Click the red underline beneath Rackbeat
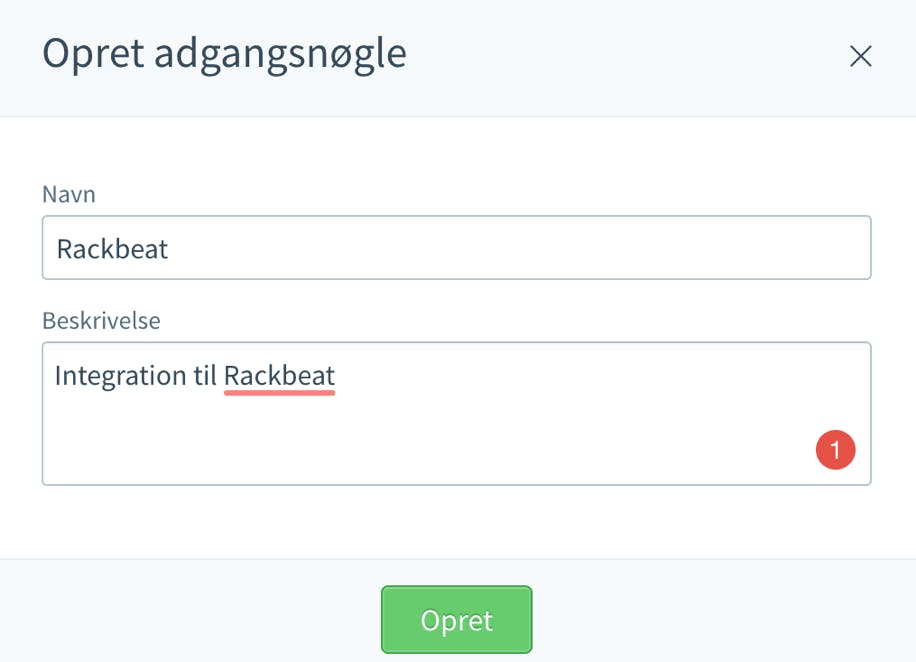This screenshot has height=662, width=916. tap(279, 393)
